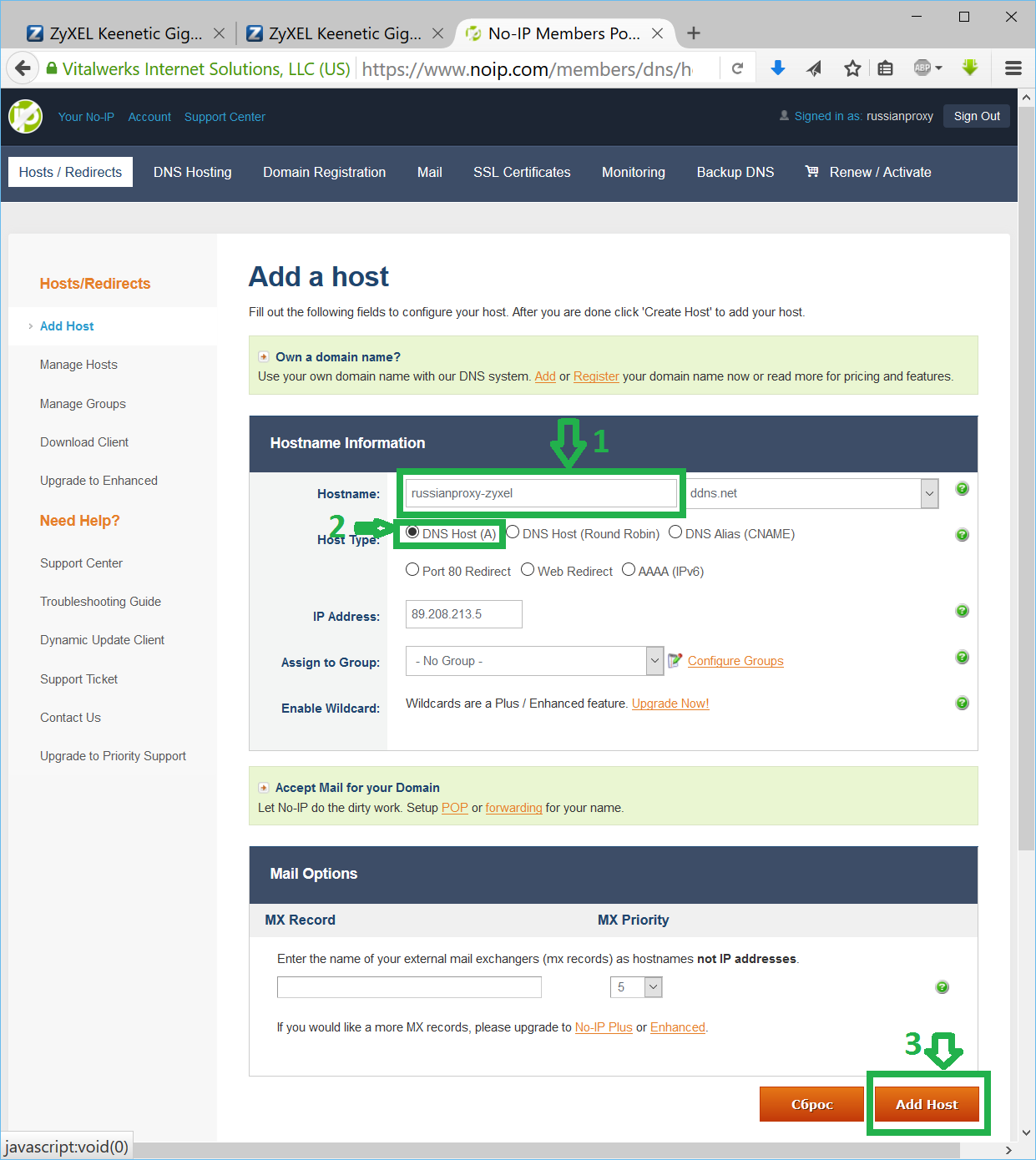
Task: Close the No-IP Members Portal tab
Action: pyautogui.click(x=658, y=33)
